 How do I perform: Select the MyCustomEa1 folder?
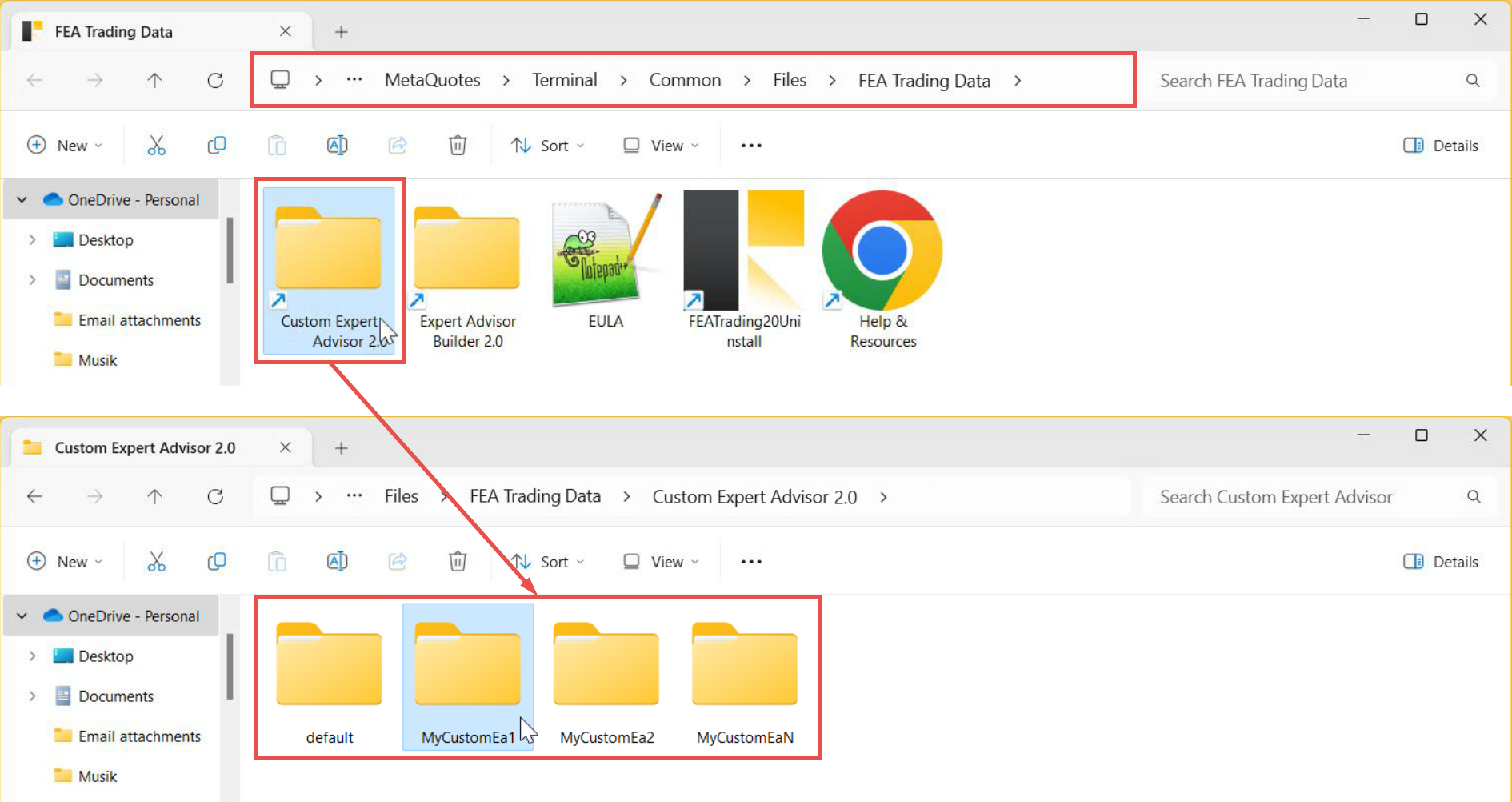pyautogui.click(x=468, y=677)
